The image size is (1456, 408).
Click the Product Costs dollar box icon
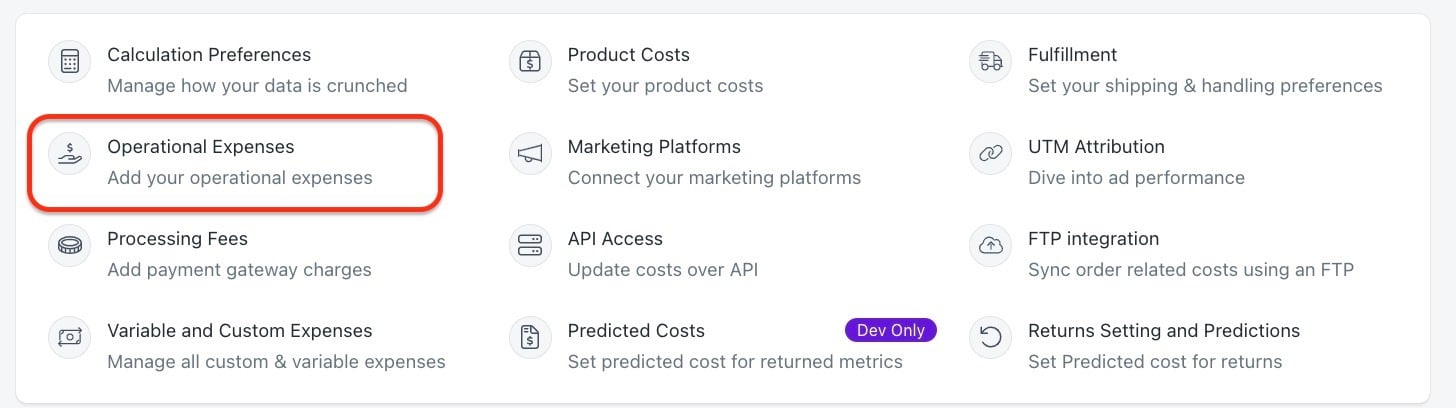[x=530, y=62]
